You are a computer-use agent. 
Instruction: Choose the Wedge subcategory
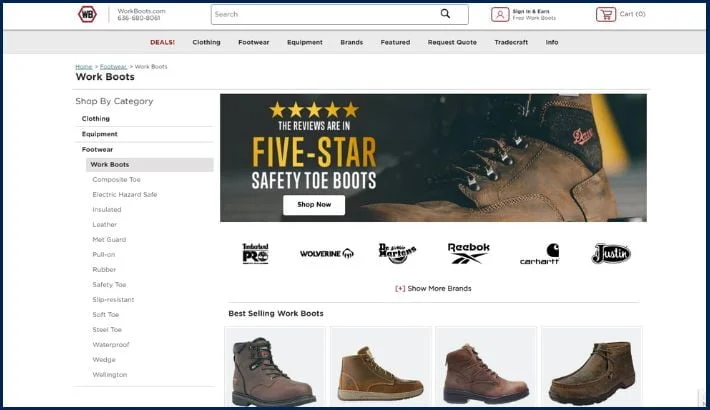(x=104, y=360)
